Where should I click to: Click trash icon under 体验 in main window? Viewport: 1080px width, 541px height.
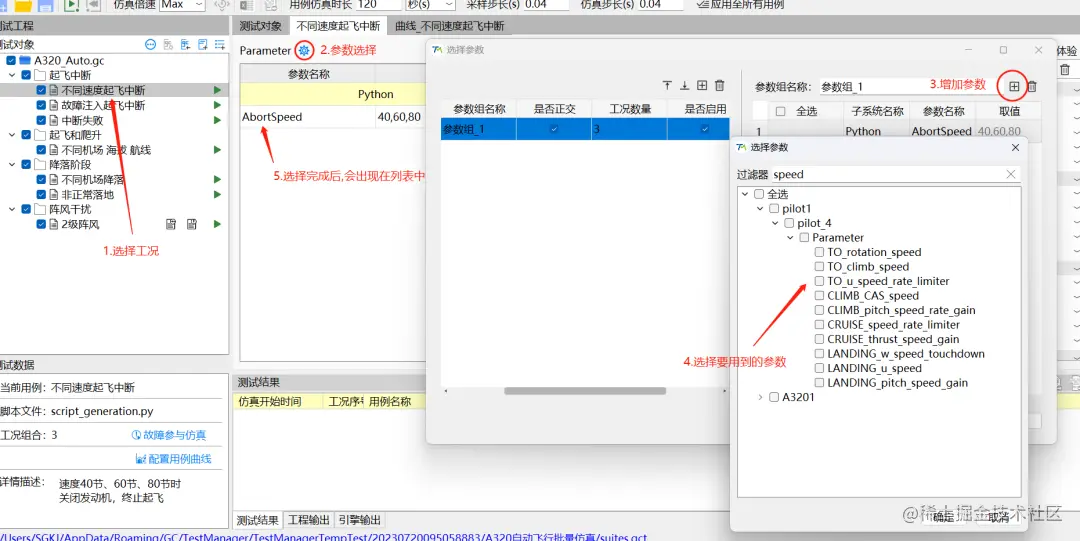[x=1065, y=70]
